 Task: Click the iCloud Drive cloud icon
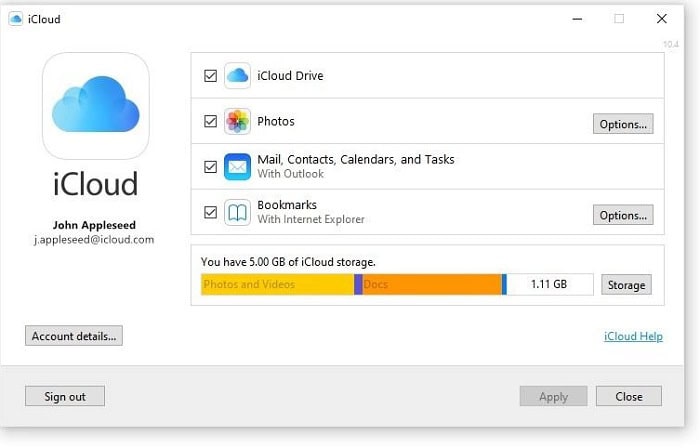coord(237,76)
